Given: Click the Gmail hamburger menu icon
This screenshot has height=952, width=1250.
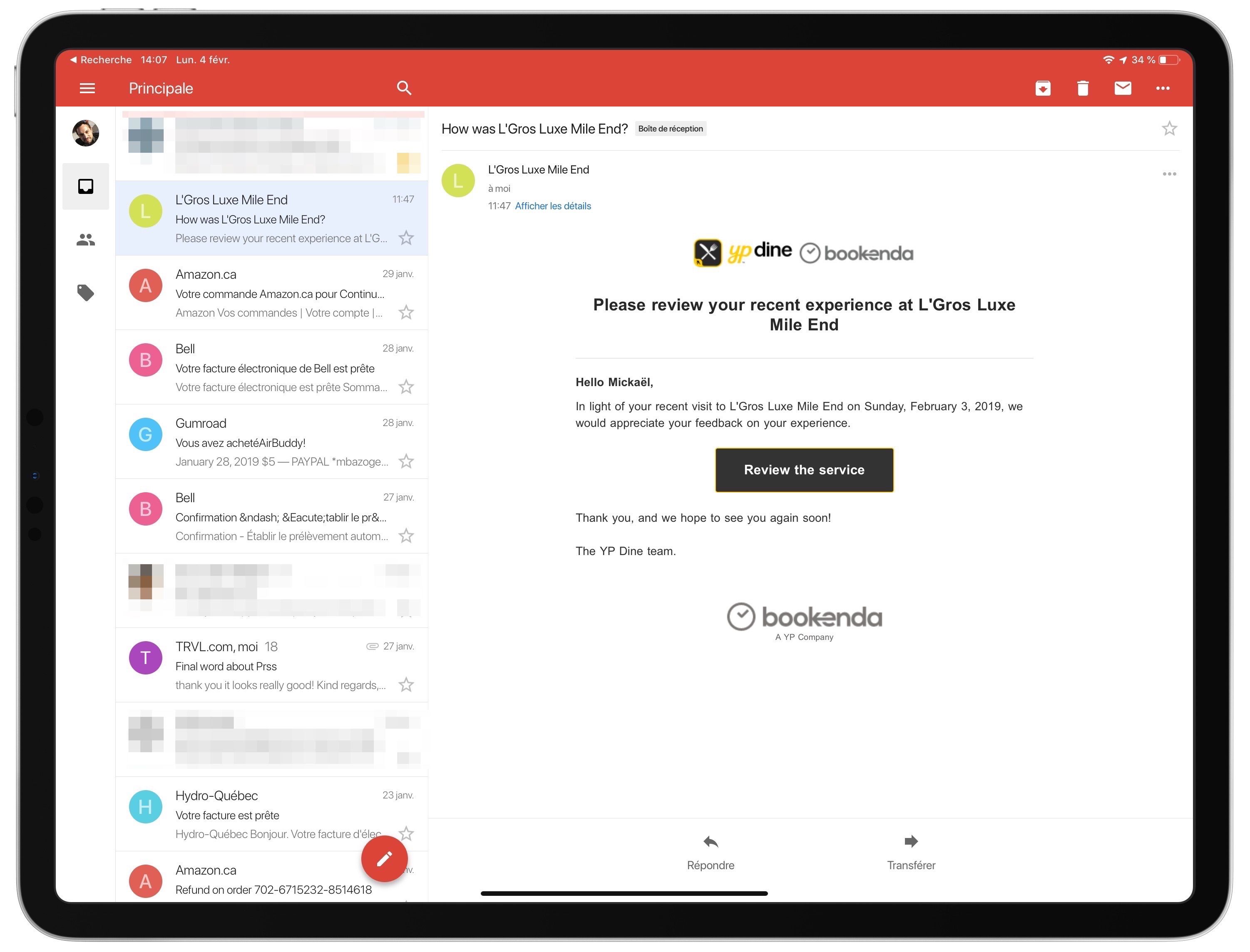Looking at the screenshot, I should (x=88, y=88).
